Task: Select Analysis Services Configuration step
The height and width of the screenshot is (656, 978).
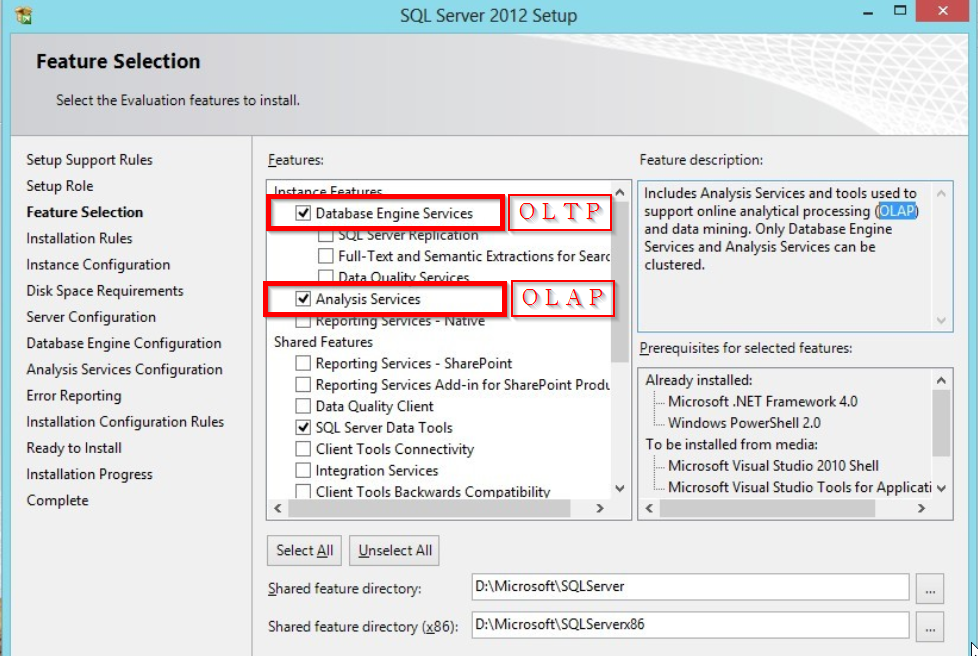Action: [x=124, y=369]
